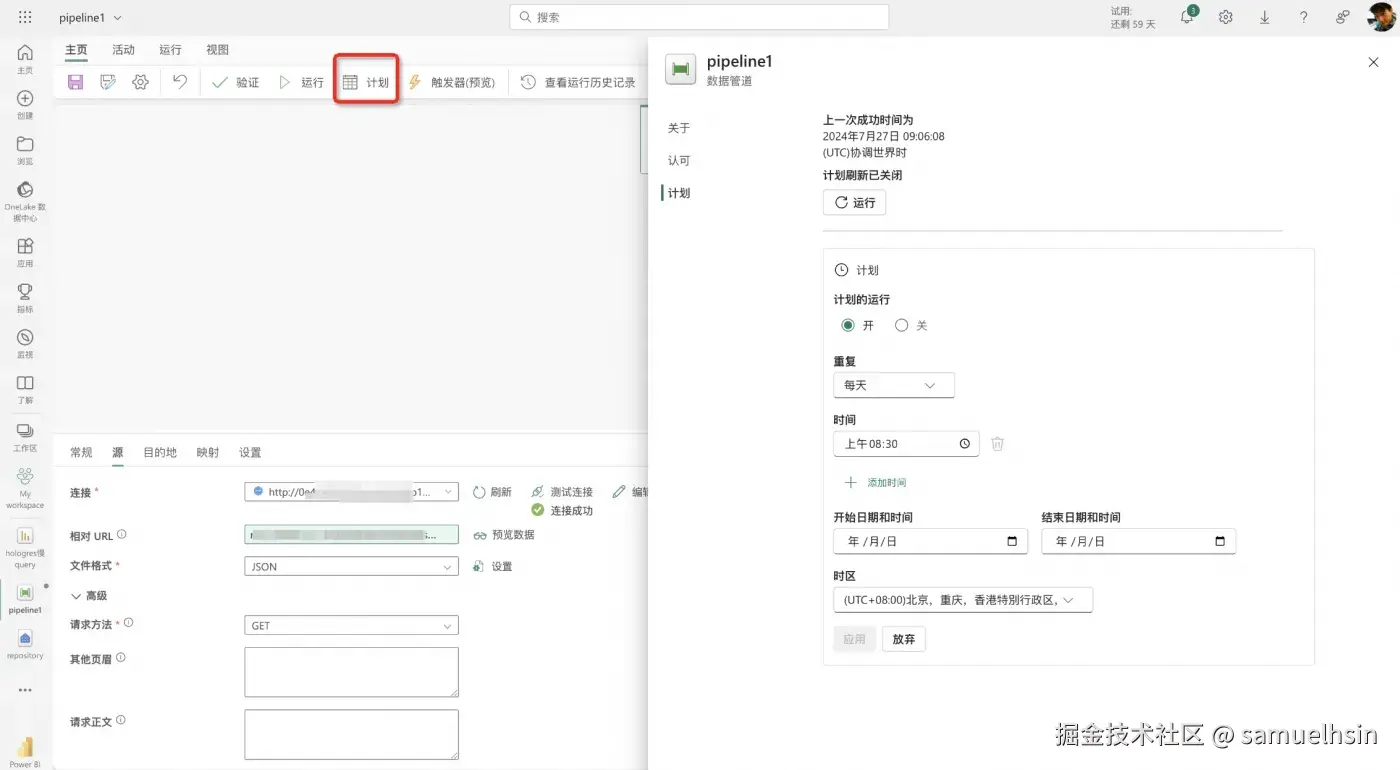Select the General tab in bottom panel
This screenshot has width=1400, height=770.
tap(81, 453)
